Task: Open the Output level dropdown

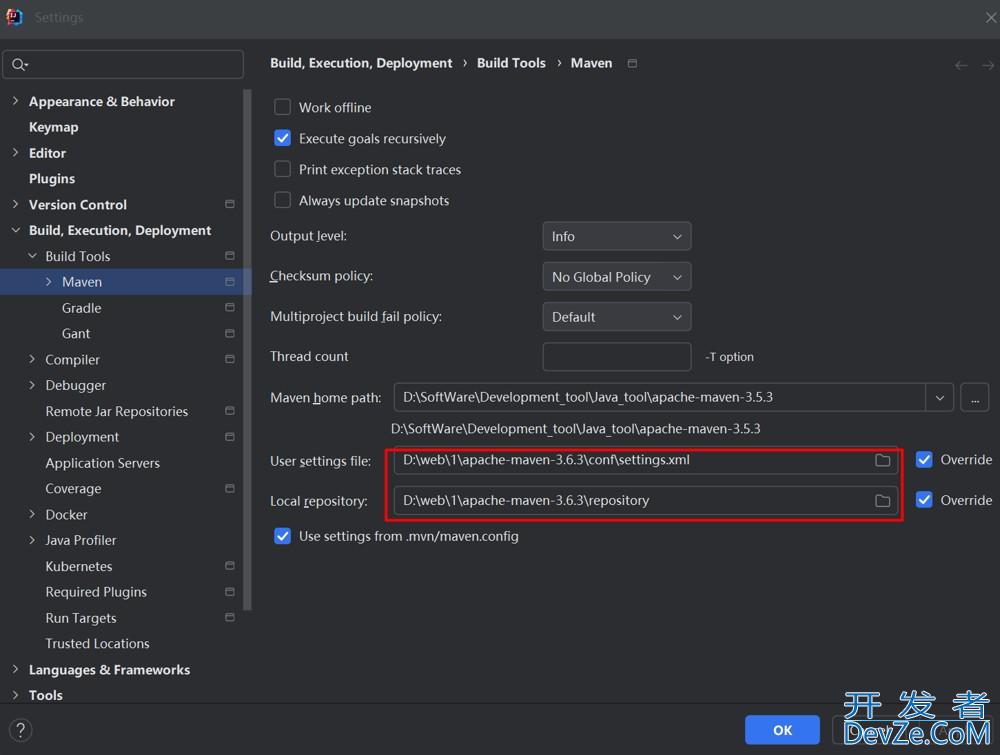Action: point(616,237)
